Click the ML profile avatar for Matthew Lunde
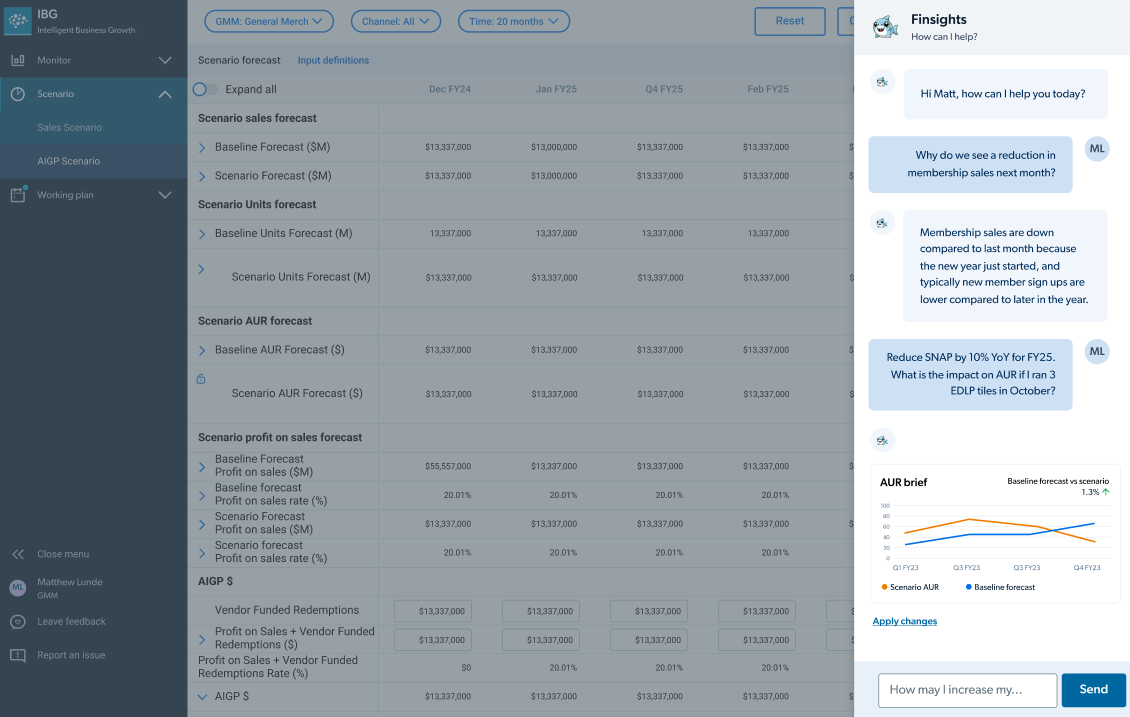This screenshot has height=717, width=1130. coord(17,586)
